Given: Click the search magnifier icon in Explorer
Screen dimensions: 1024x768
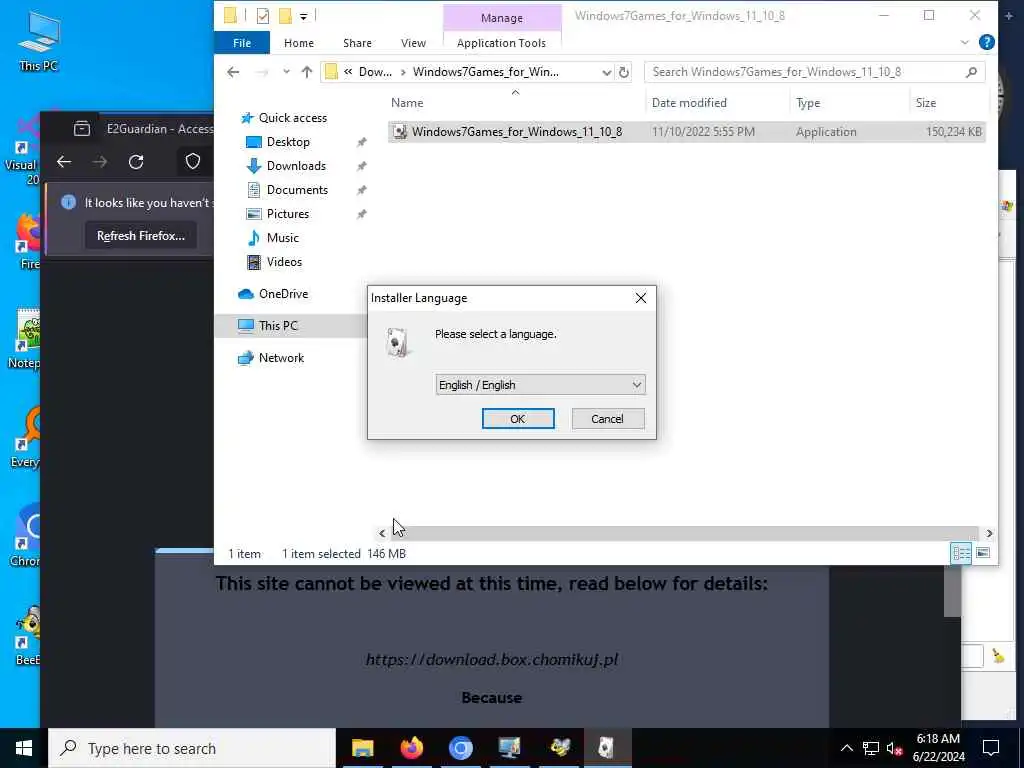Looking at the screenshot, I should [971, 72].
